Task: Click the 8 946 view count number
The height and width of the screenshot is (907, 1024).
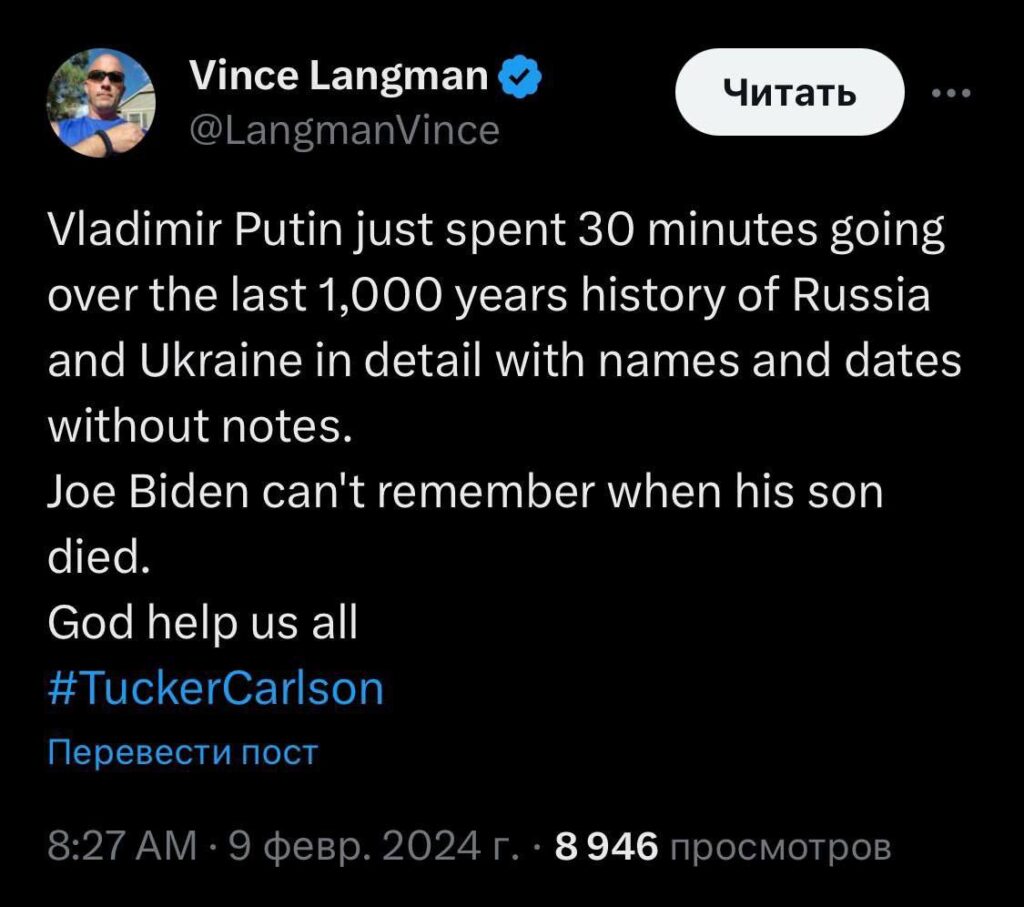Action: (x=607, y=848)
